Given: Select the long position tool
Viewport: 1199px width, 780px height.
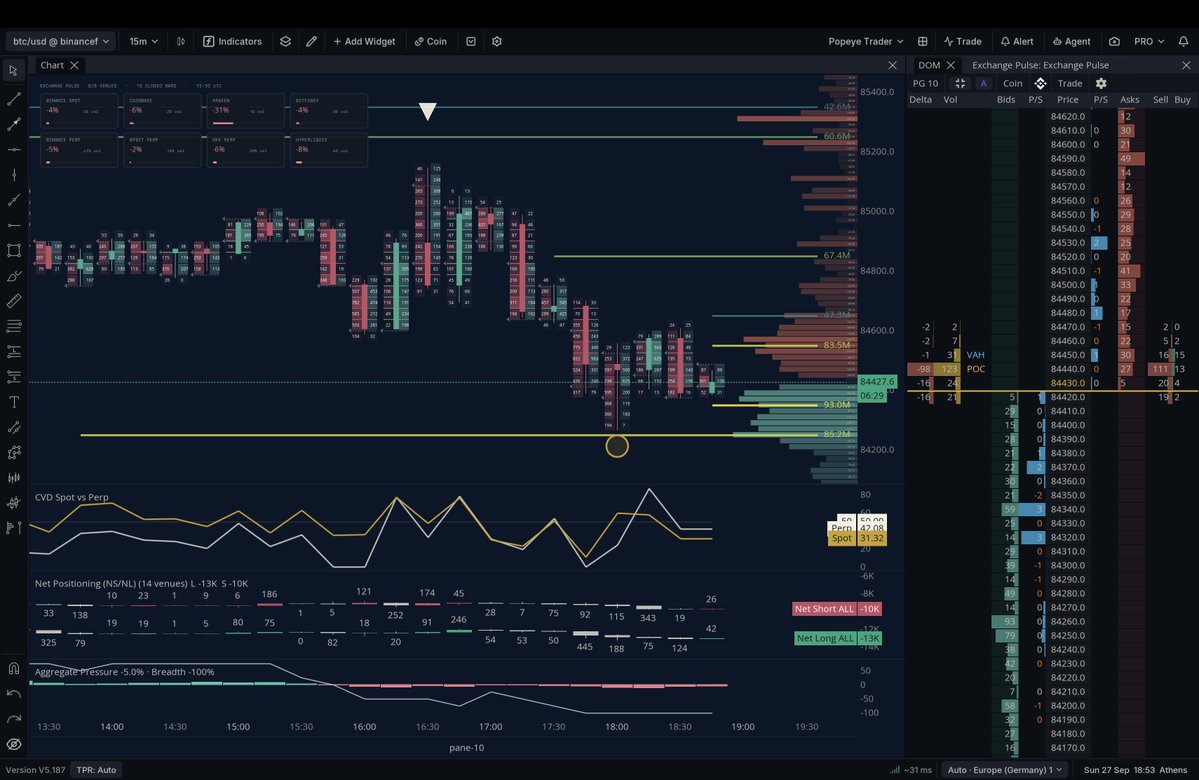Looking at the screenshot, I should pyautogui.click(x=14, y=352).
